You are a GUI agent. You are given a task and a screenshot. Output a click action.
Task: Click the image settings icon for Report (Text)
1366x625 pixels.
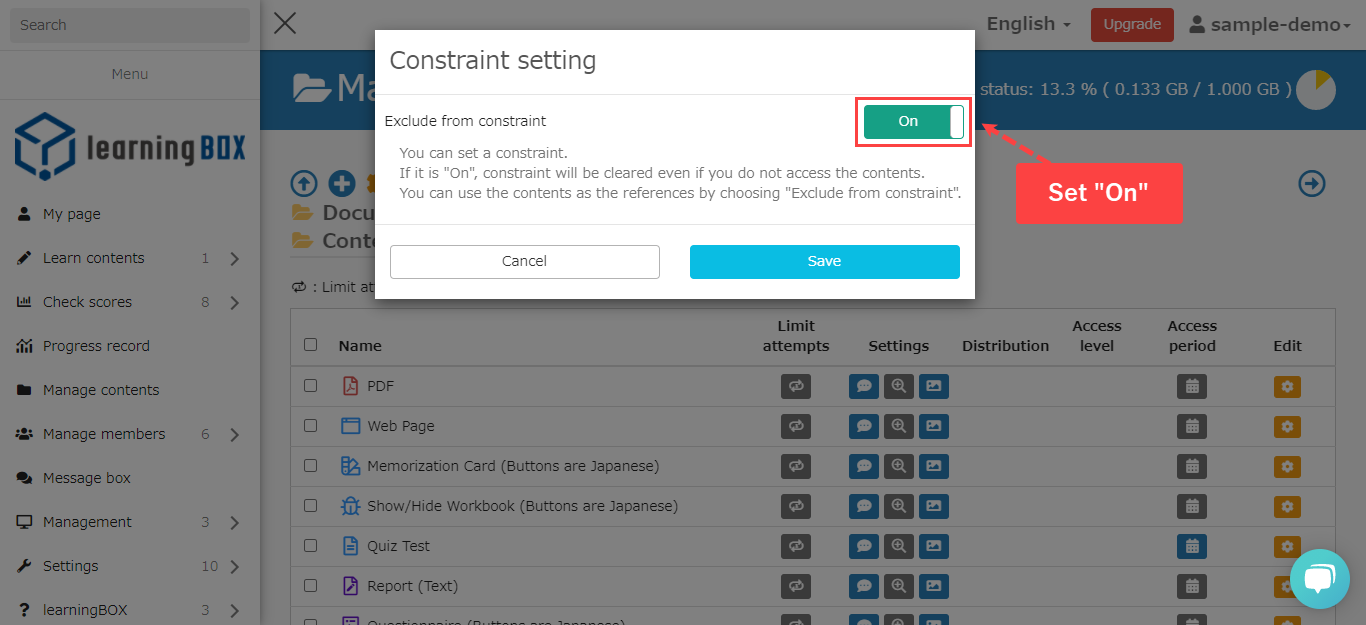pyautogui.click(x=933, y=586)
